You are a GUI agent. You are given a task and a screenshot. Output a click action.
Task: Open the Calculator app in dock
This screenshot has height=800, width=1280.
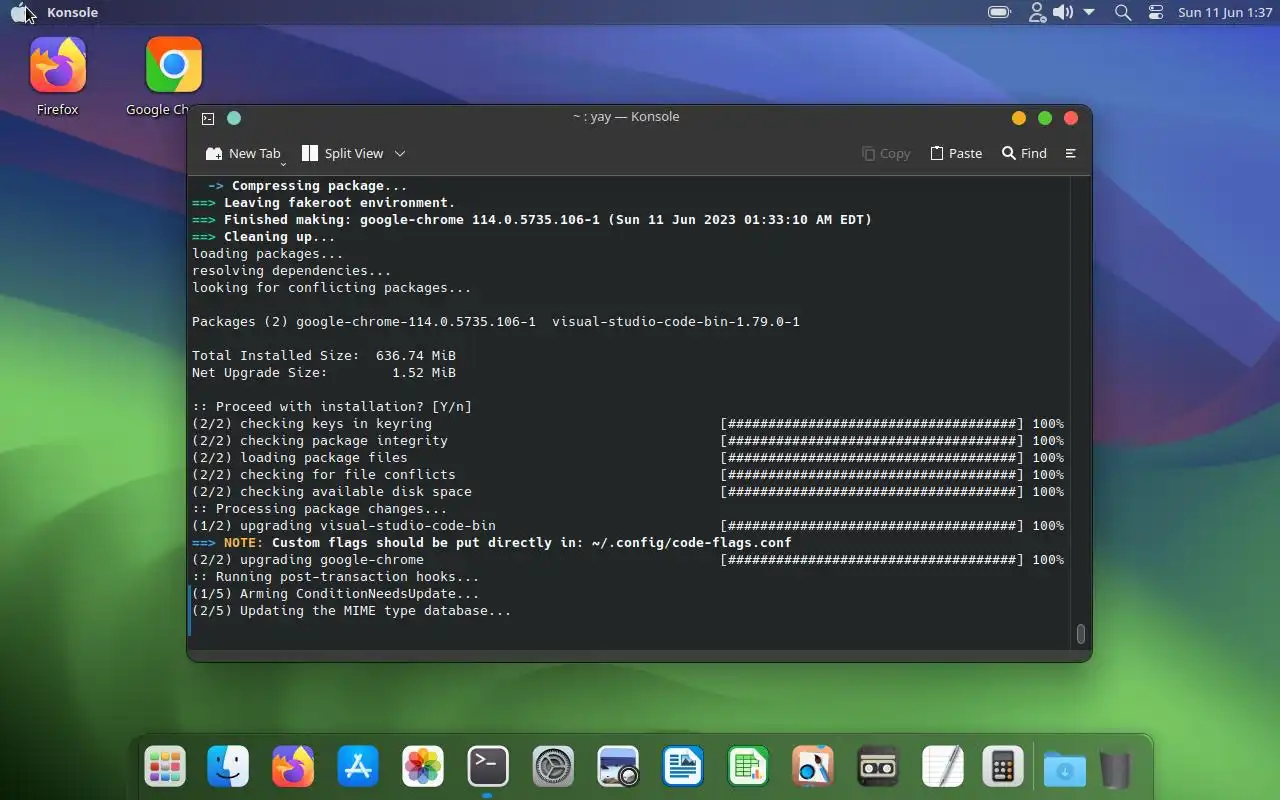(x=1002, y=768)
